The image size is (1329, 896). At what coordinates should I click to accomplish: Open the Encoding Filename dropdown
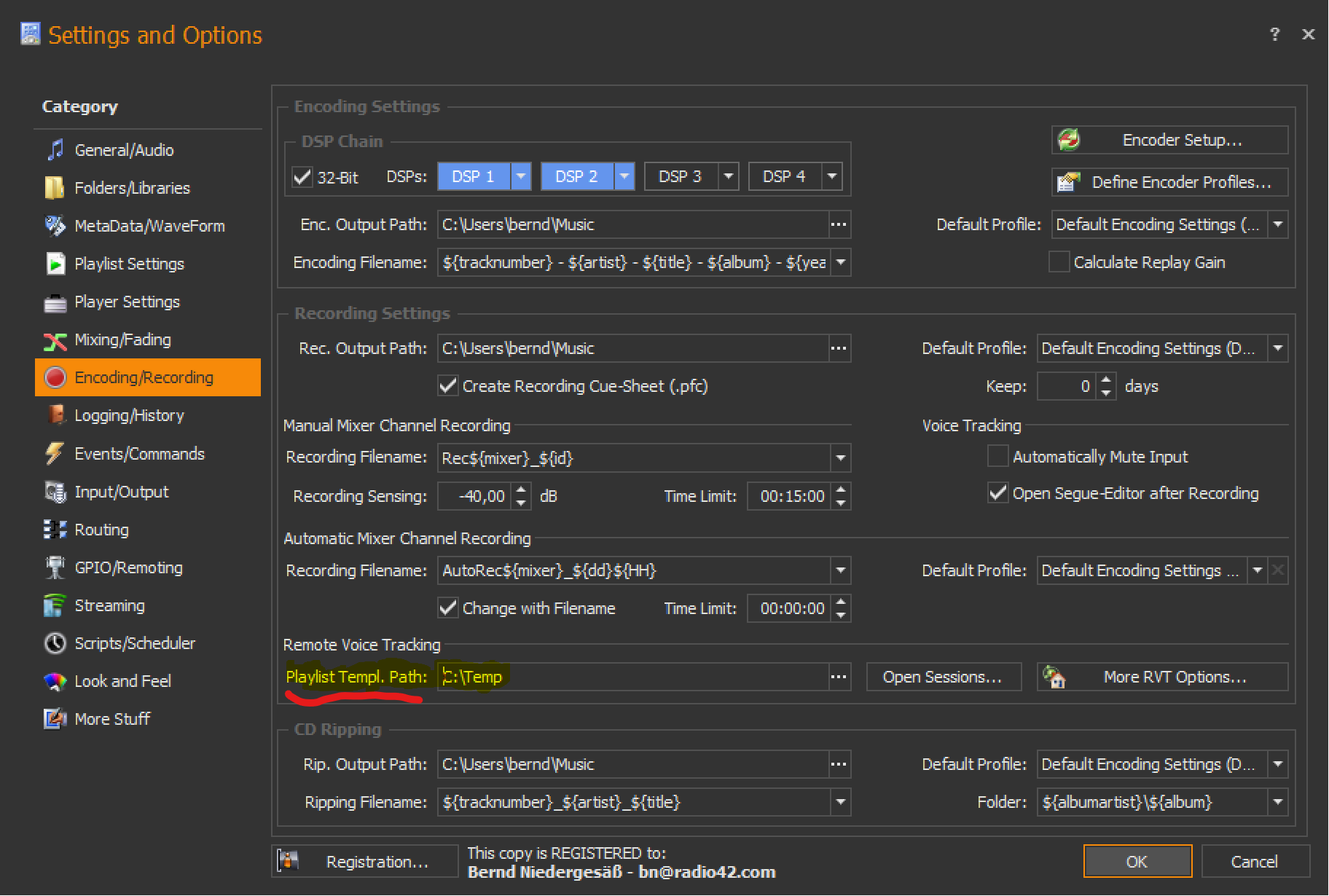[x=841, y=262]
